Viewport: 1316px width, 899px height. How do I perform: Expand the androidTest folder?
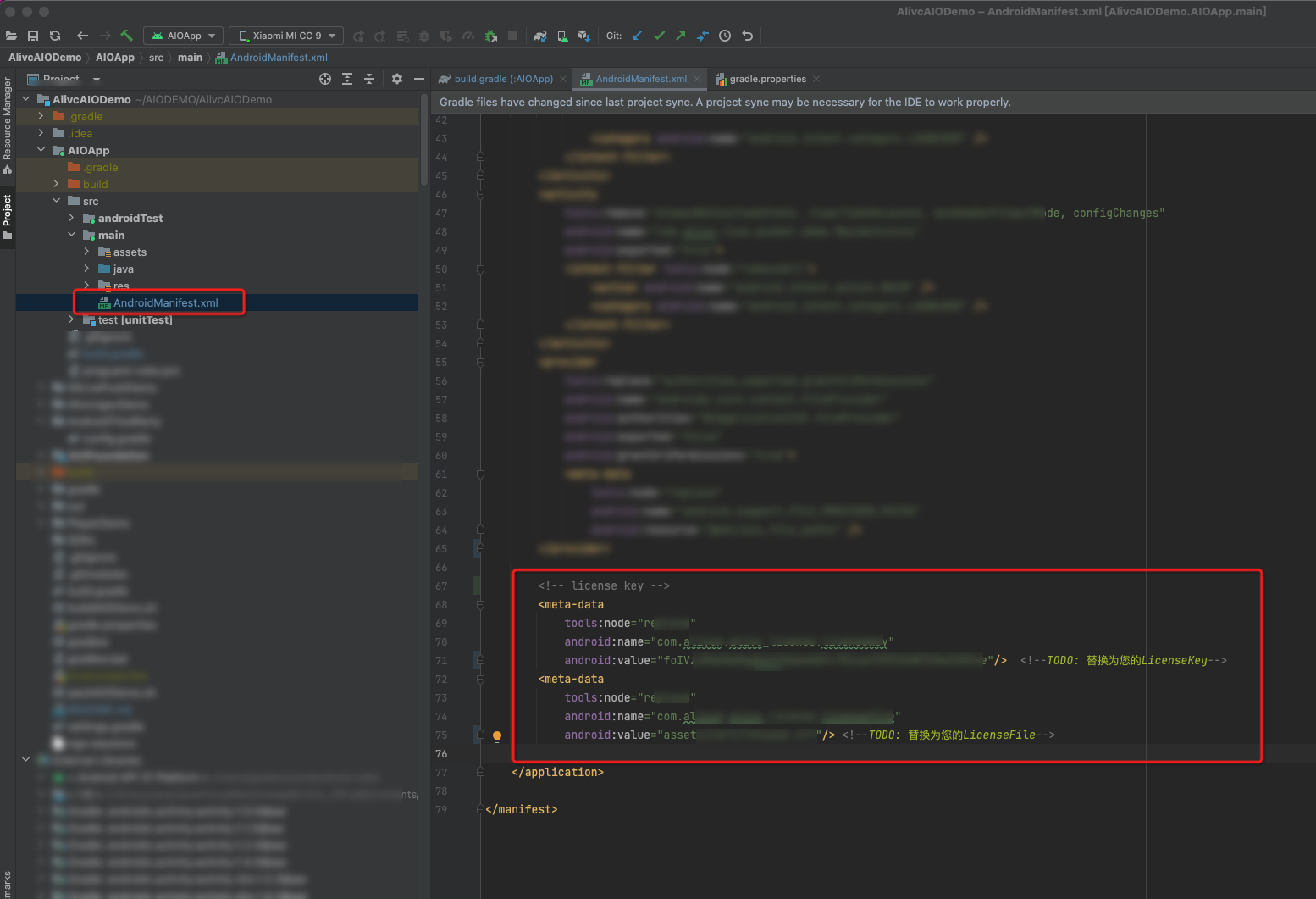71,218
